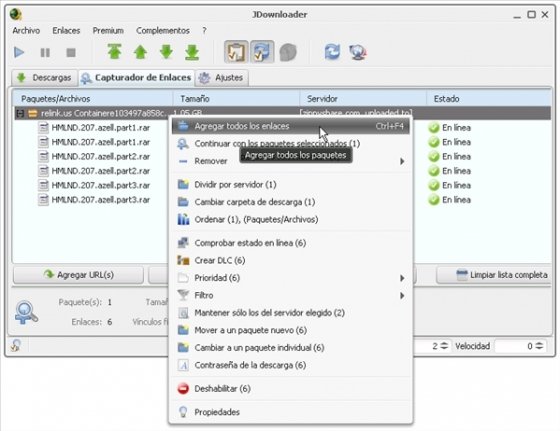Expand the Remover submenu arrow
This screenshot has height=431, width=560.
(x=402, y=161)
